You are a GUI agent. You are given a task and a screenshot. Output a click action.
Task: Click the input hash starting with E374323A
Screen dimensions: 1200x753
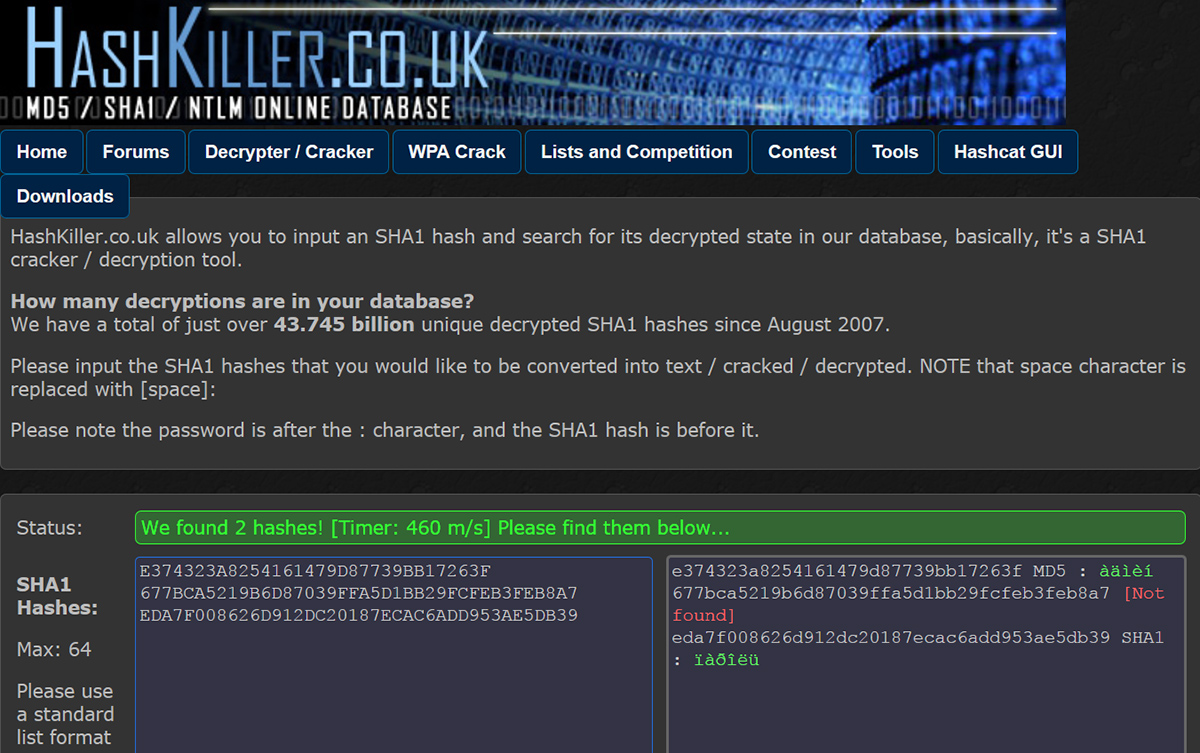(x=316, y=572)
